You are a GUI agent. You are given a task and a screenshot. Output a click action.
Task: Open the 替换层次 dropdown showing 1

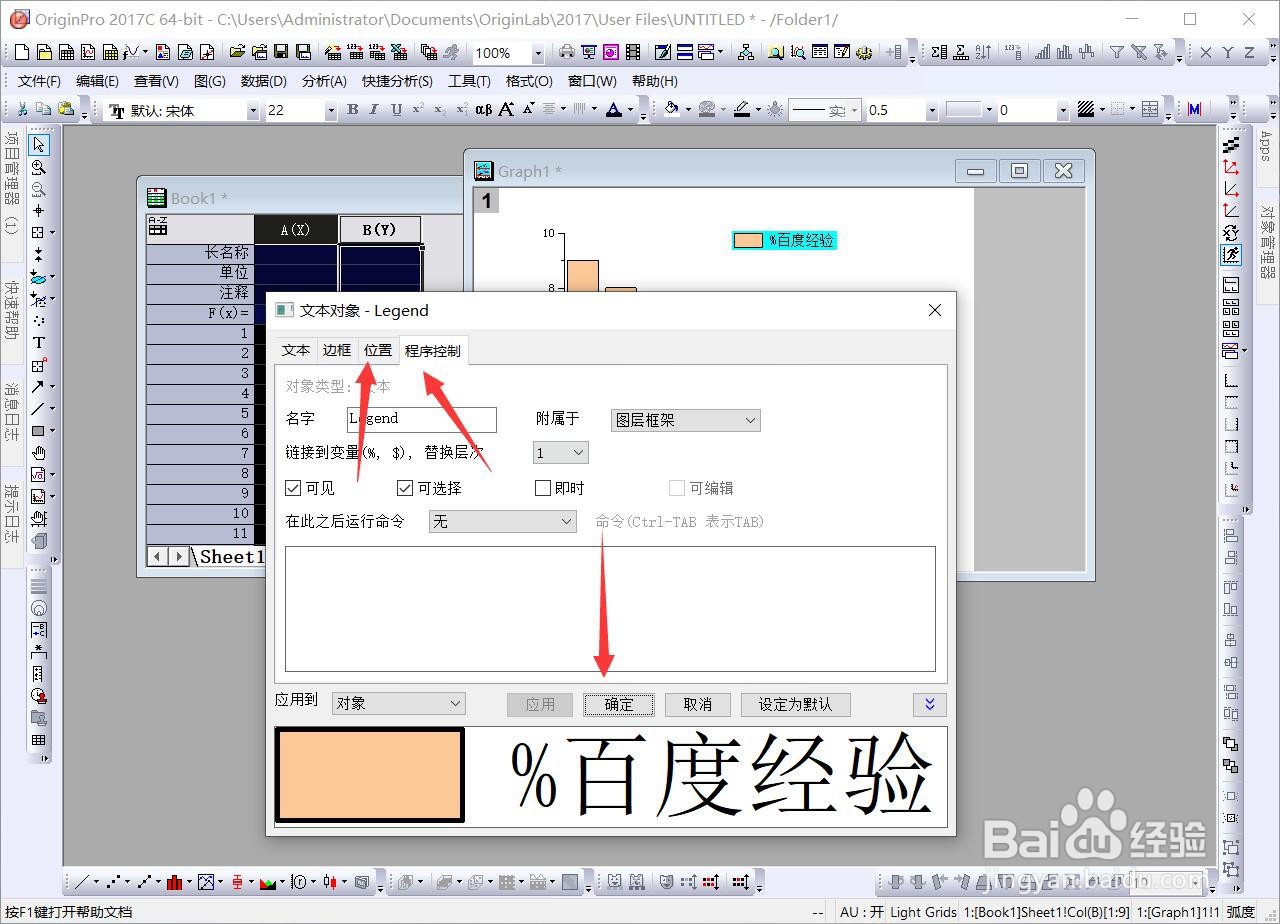560,453
